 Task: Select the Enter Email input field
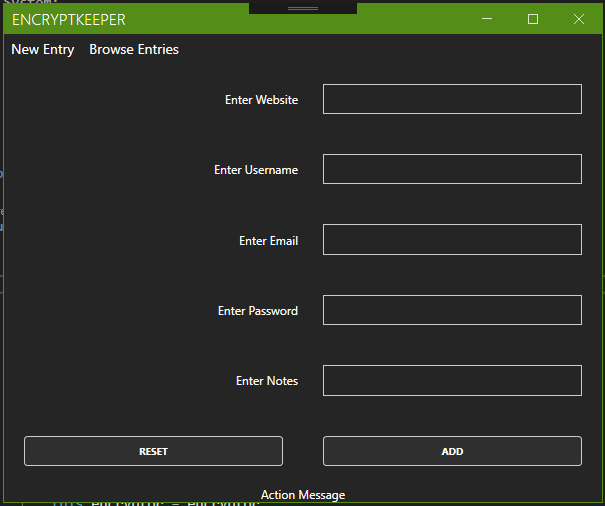click(452, 240)
